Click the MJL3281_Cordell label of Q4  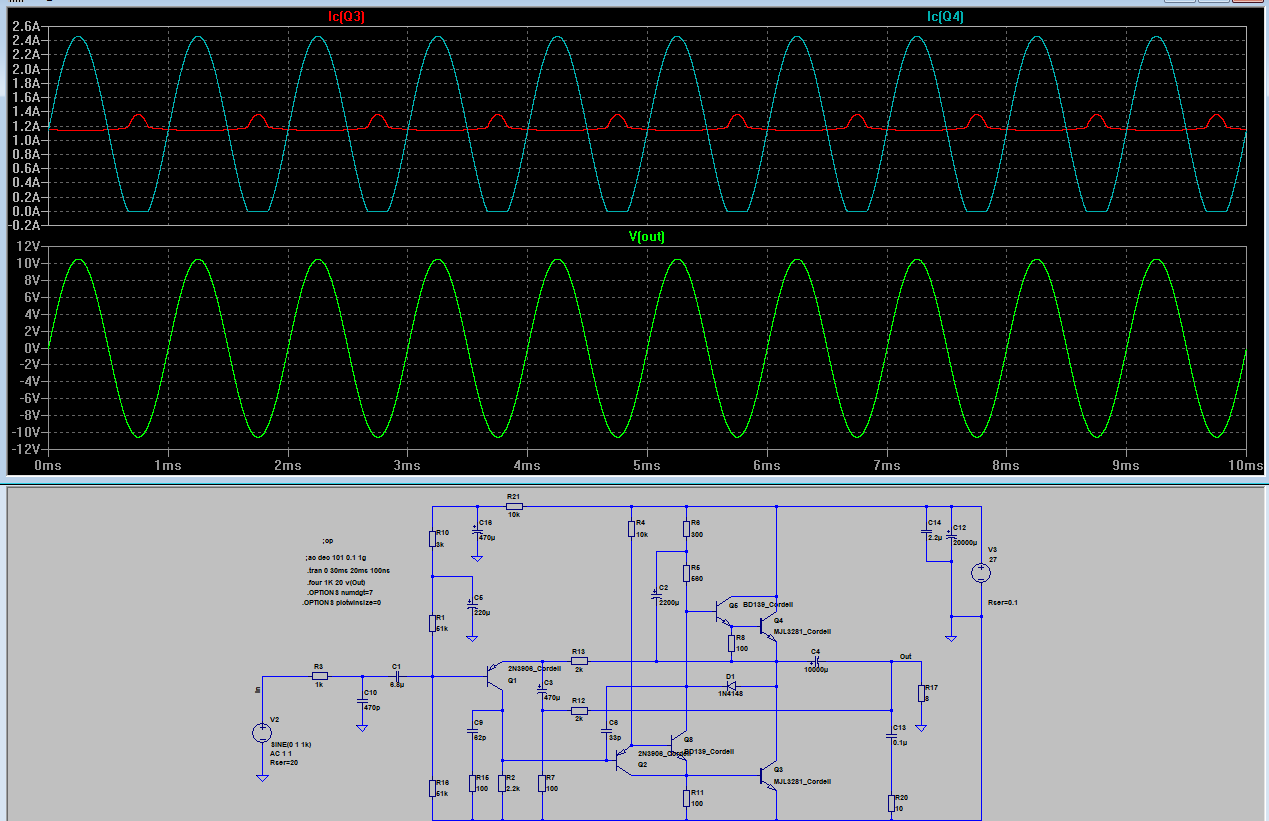pyautogui.click(x=802, y=631)
